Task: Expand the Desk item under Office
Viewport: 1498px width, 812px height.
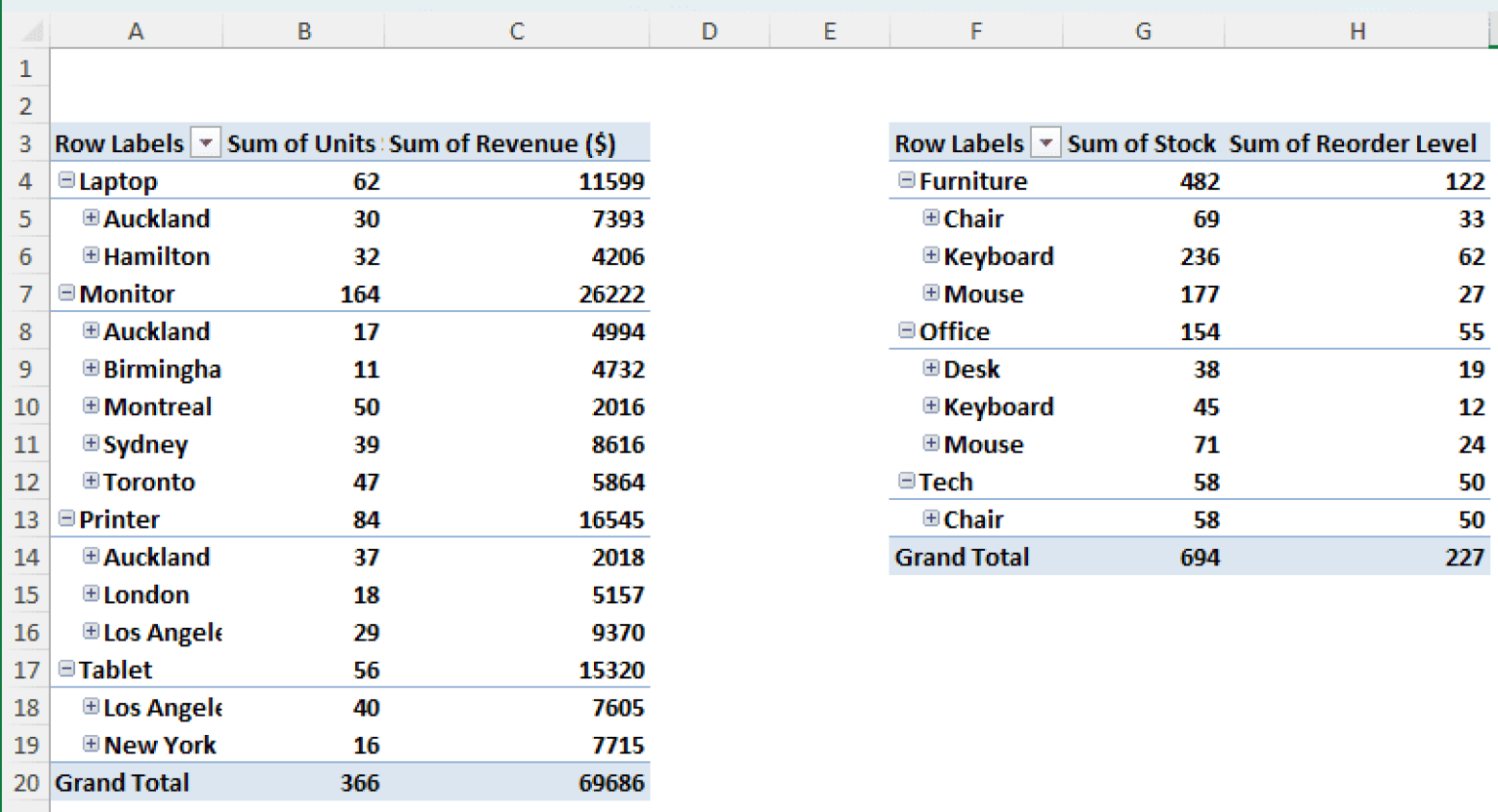Action: 930,368
